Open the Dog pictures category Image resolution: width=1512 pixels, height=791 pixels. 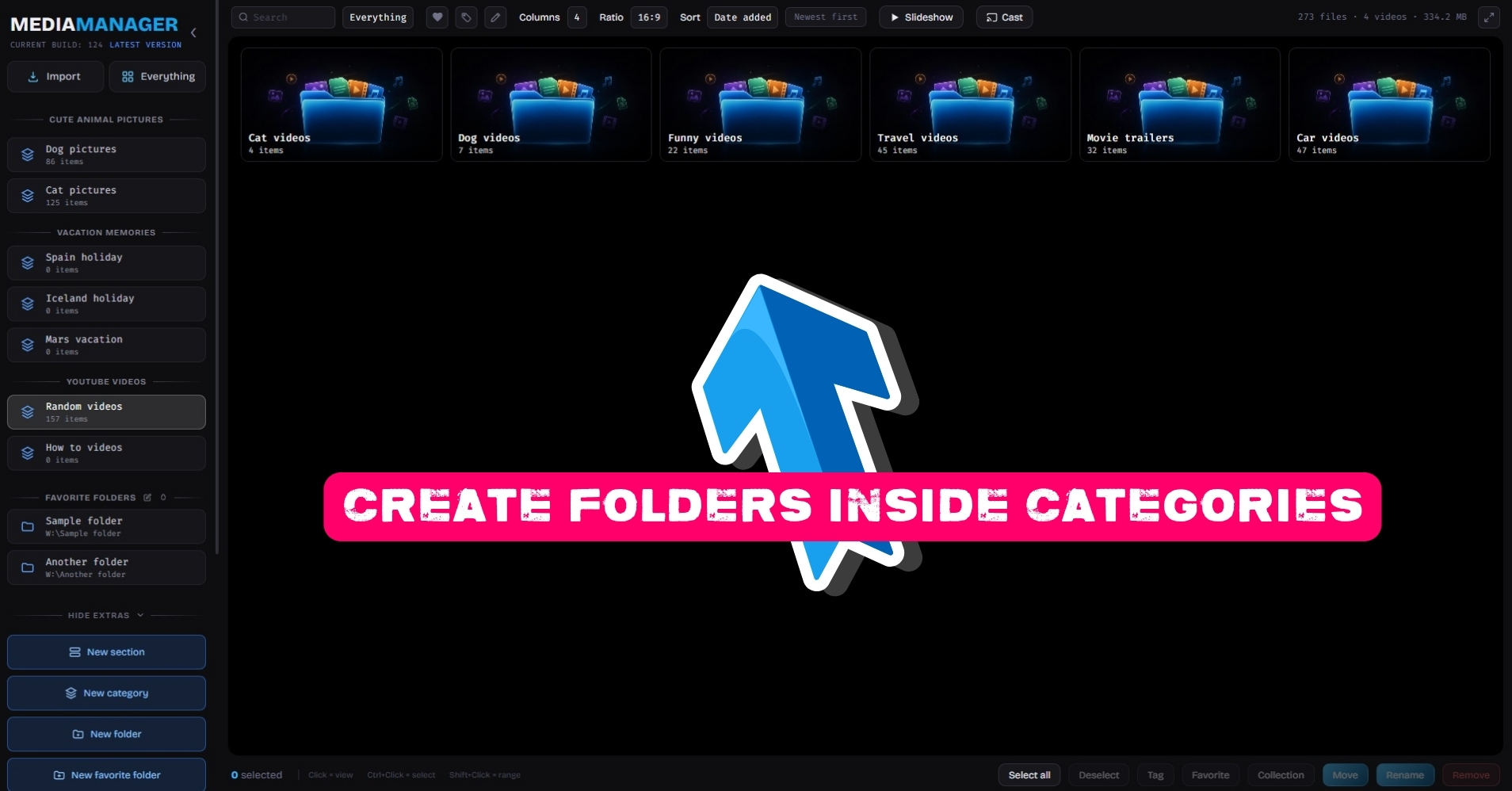106,155
